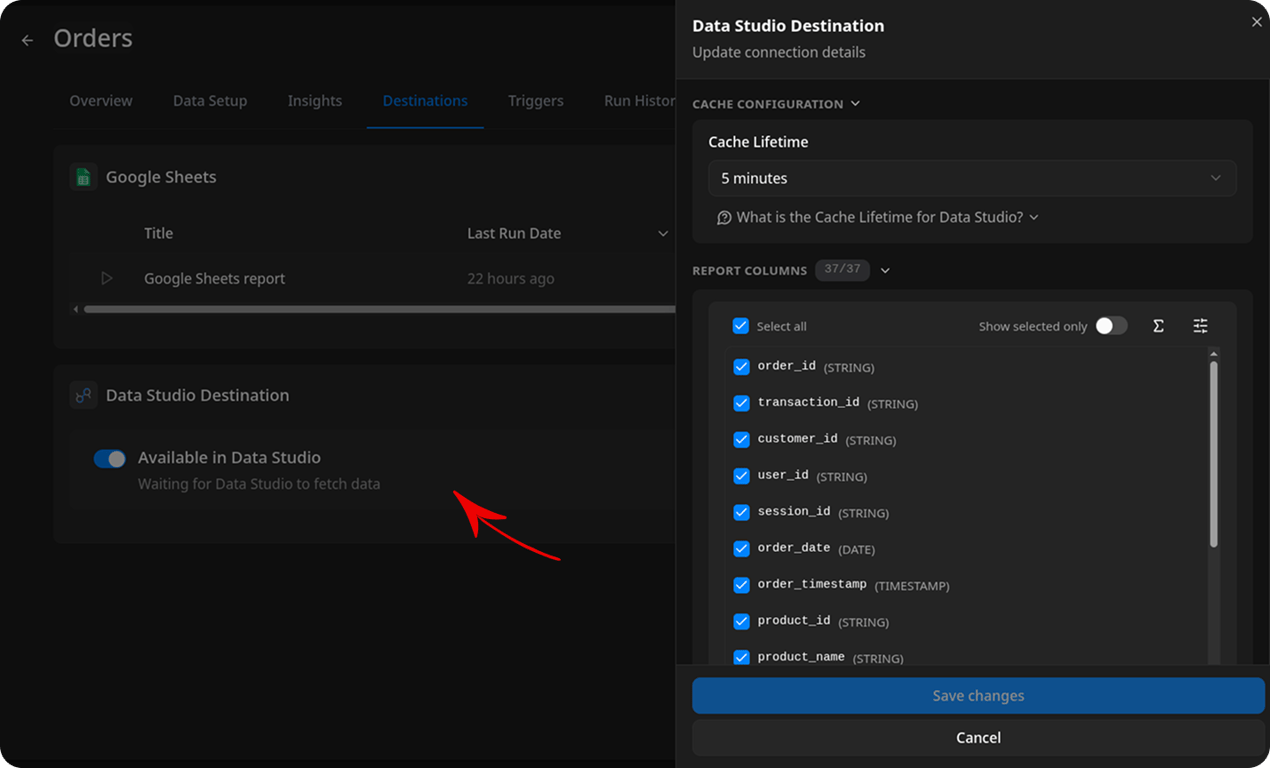
Task: Switch to the Overview tab
Action: click(101, 101)
